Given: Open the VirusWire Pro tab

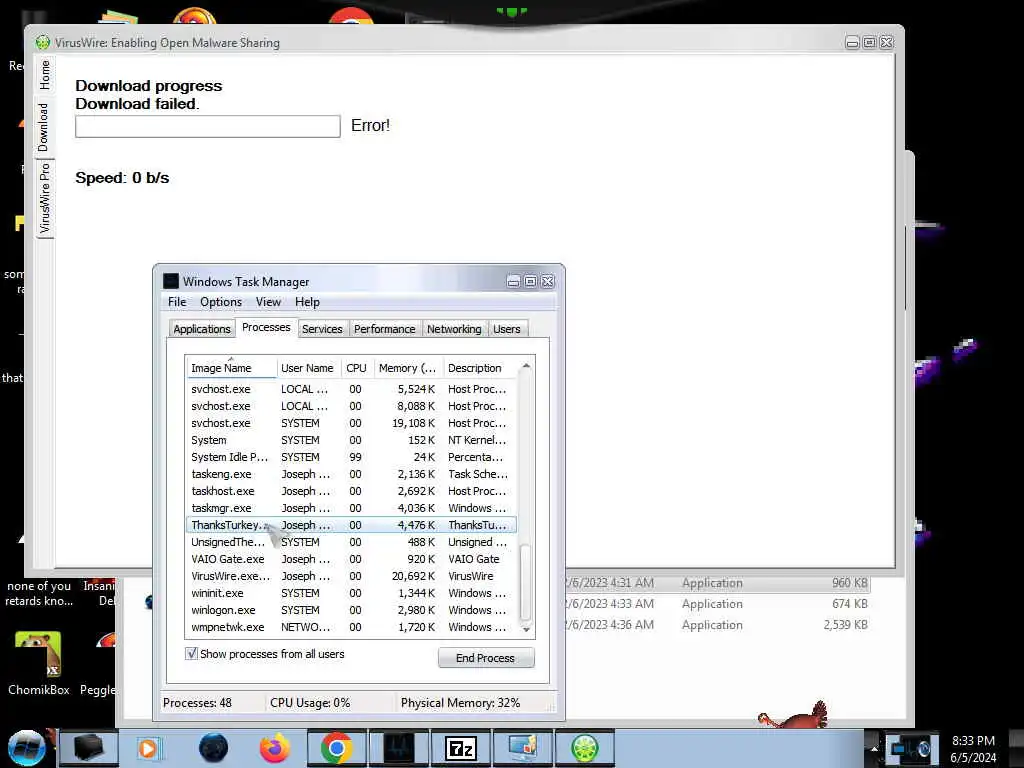Looking at the screenshot, I should (x=44, y=199).
